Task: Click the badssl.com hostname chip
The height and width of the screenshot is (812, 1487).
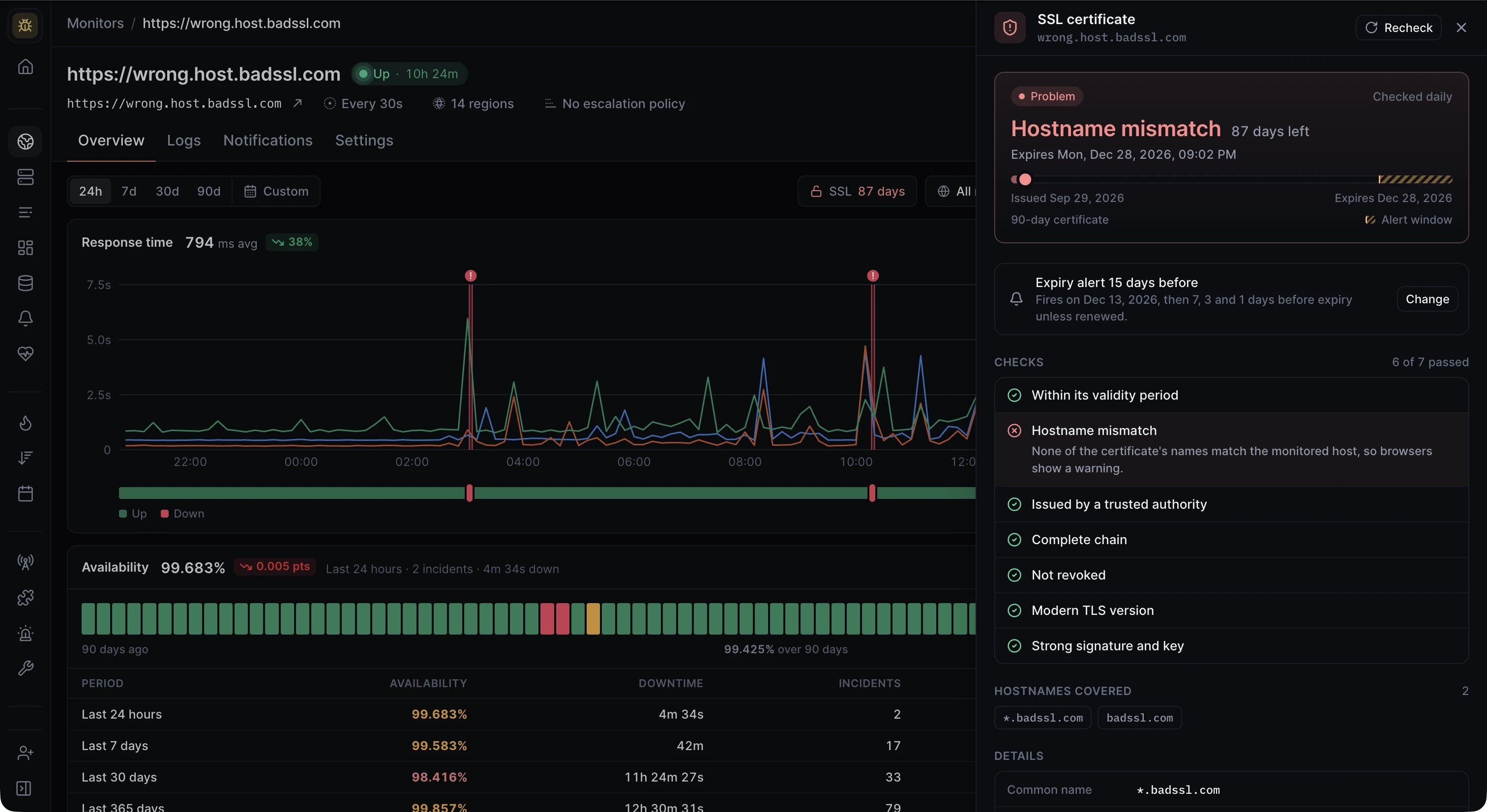Action: point(1139,717)
